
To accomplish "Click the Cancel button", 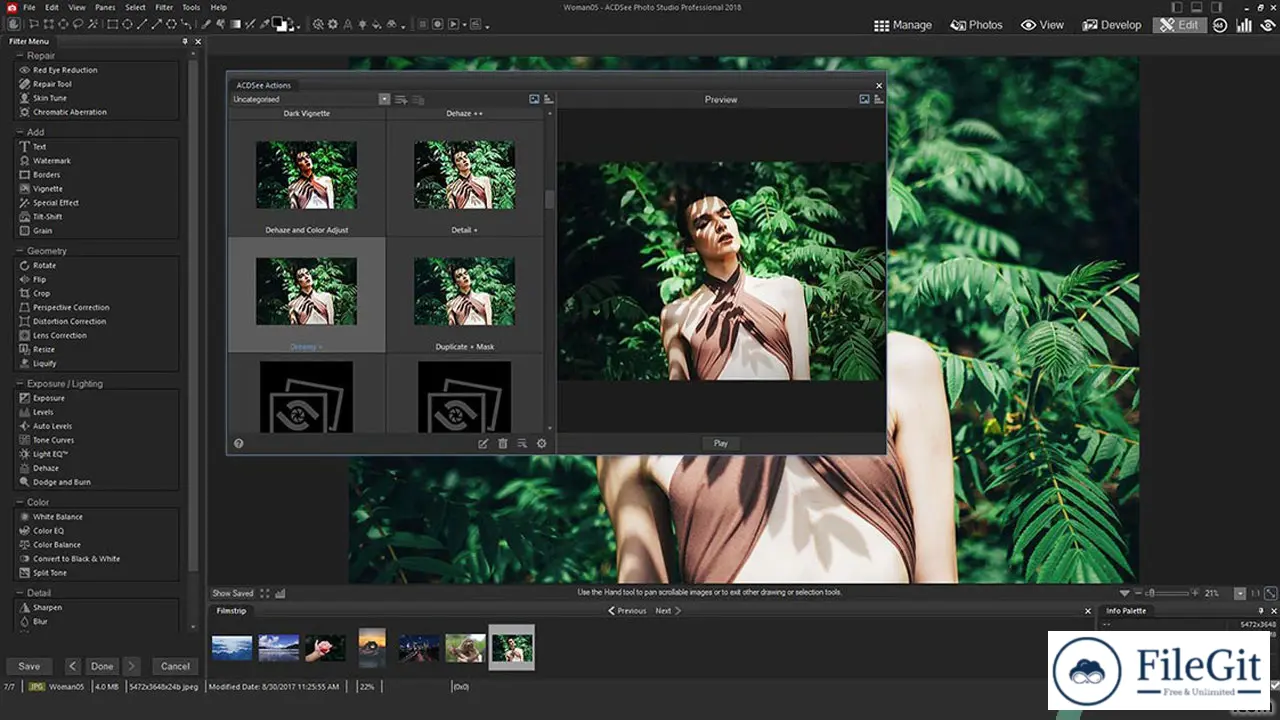I will pyautogui.click(x=175, y=666).
